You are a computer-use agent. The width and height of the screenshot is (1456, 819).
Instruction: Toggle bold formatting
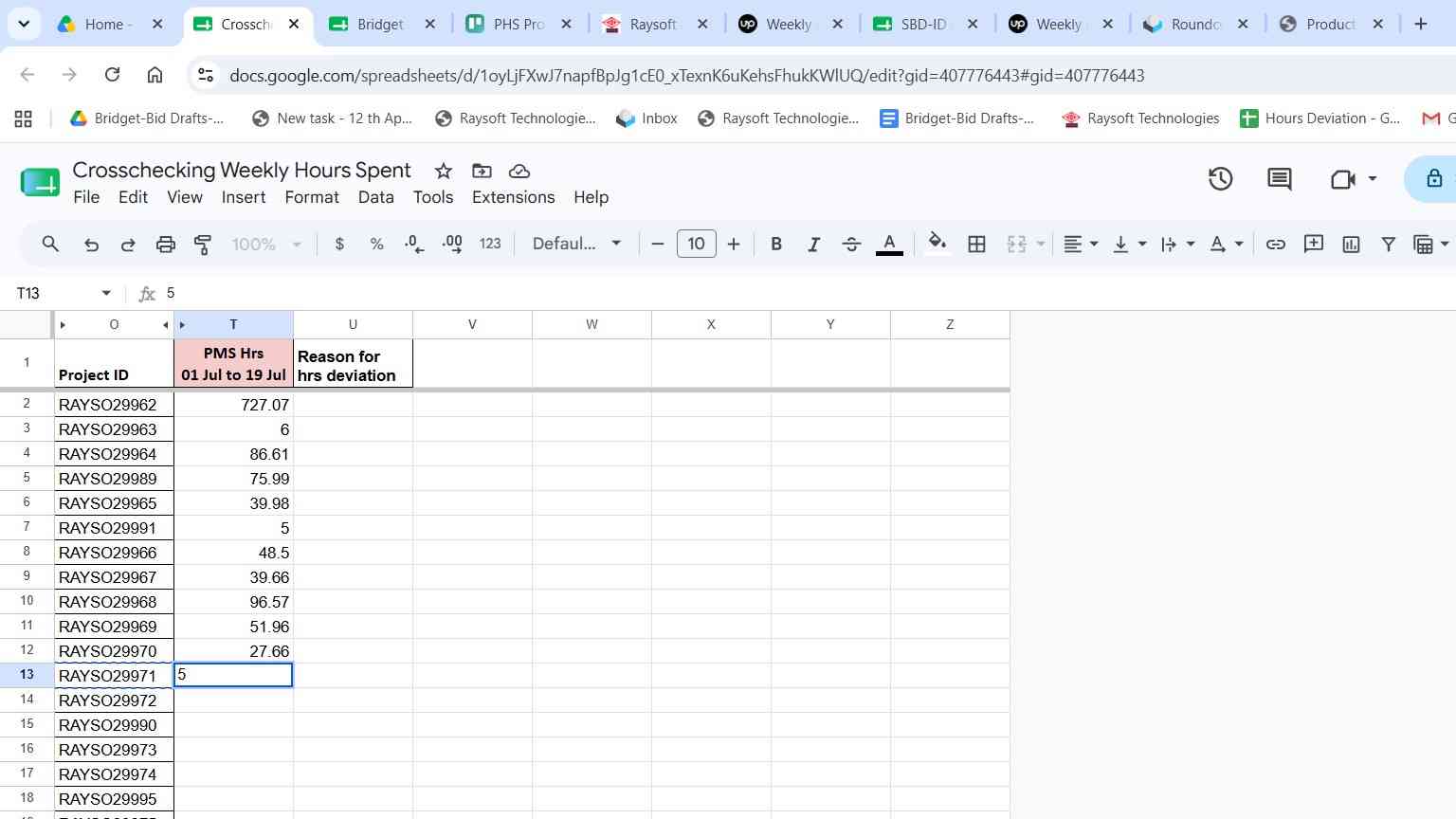coord(776,244)
